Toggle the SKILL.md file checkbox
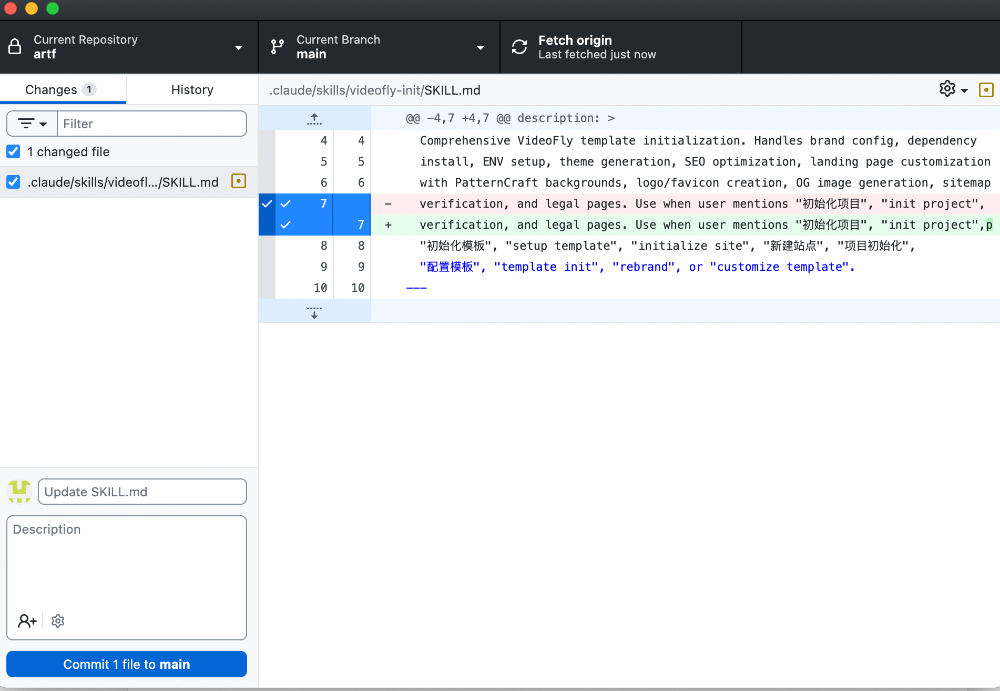The width and height of the screenshot is (1000, 691). tap(13, 182)
